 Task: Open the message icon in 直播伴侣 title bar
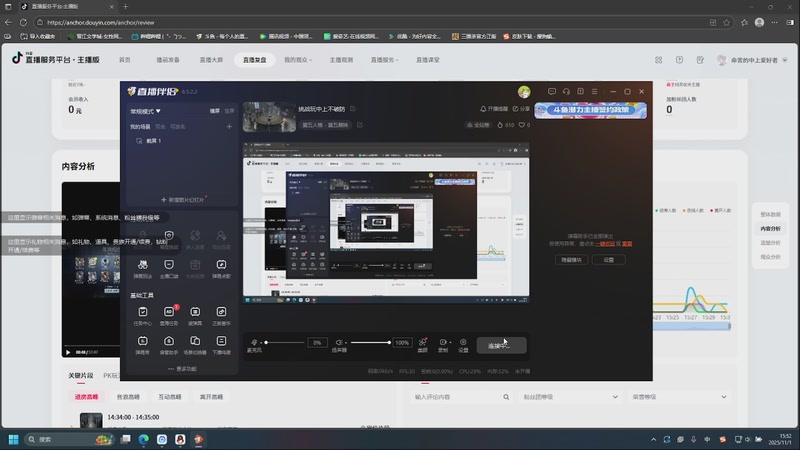pyautogui.click(x=552, y=91)
